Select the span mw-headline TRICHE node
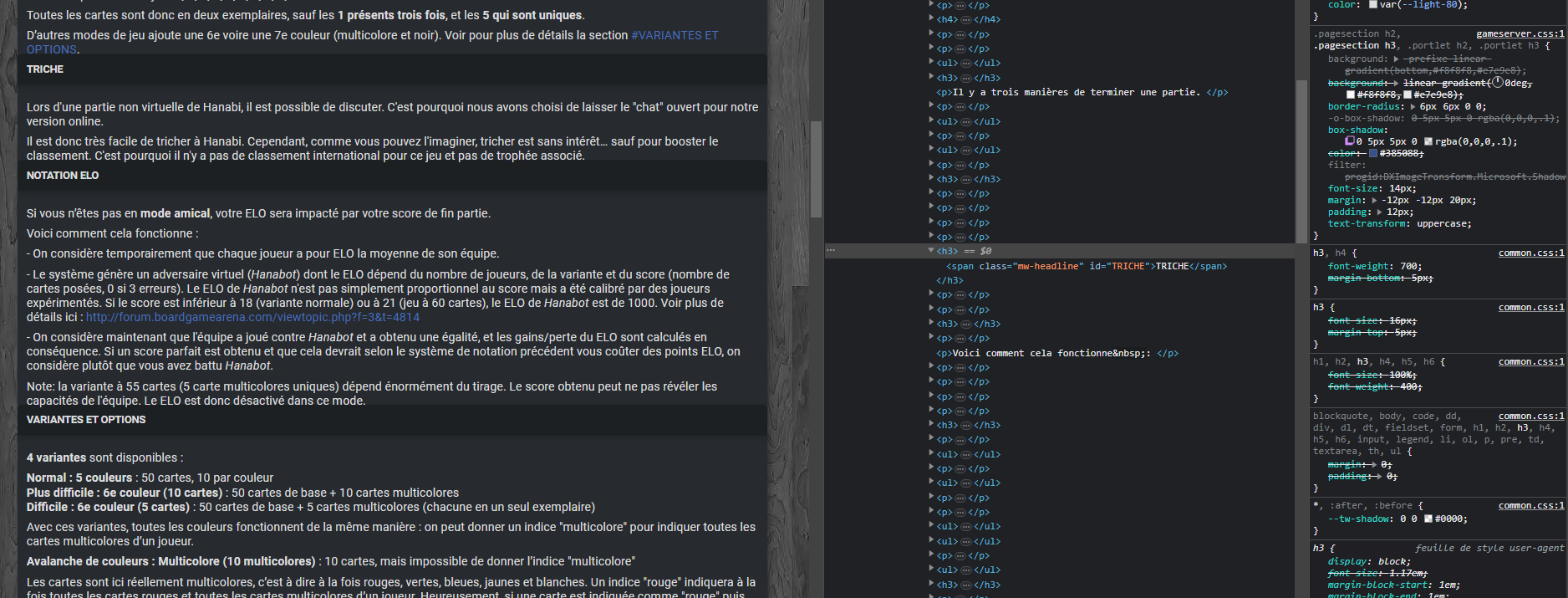This screenshot has width=1568, height=598. pos(1087,266)
